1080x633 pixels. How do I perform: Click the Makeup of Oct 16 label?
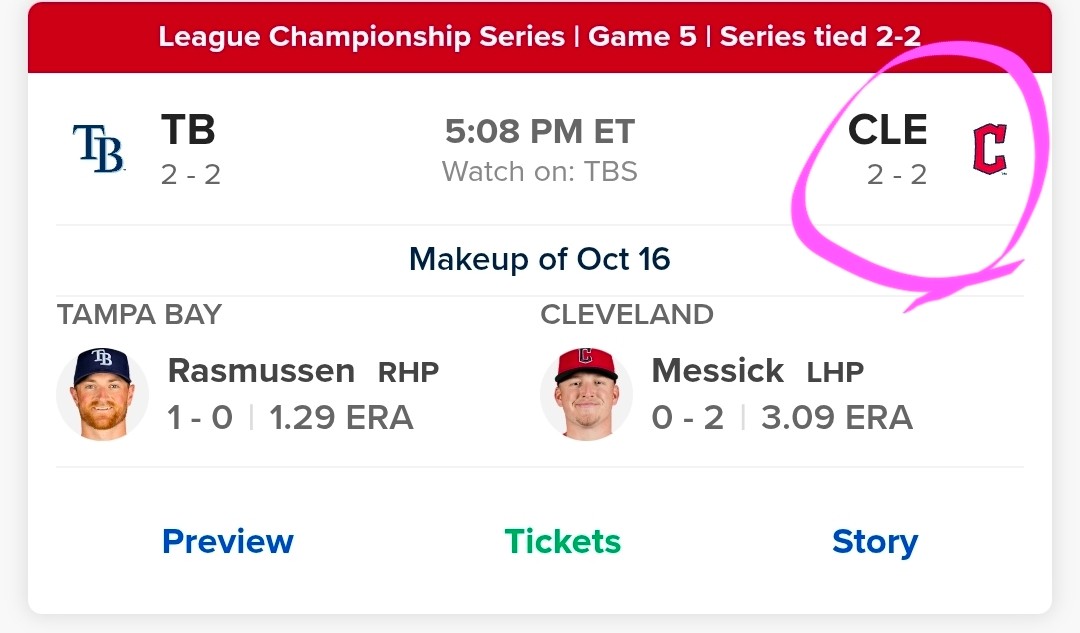tap(539, 260)
